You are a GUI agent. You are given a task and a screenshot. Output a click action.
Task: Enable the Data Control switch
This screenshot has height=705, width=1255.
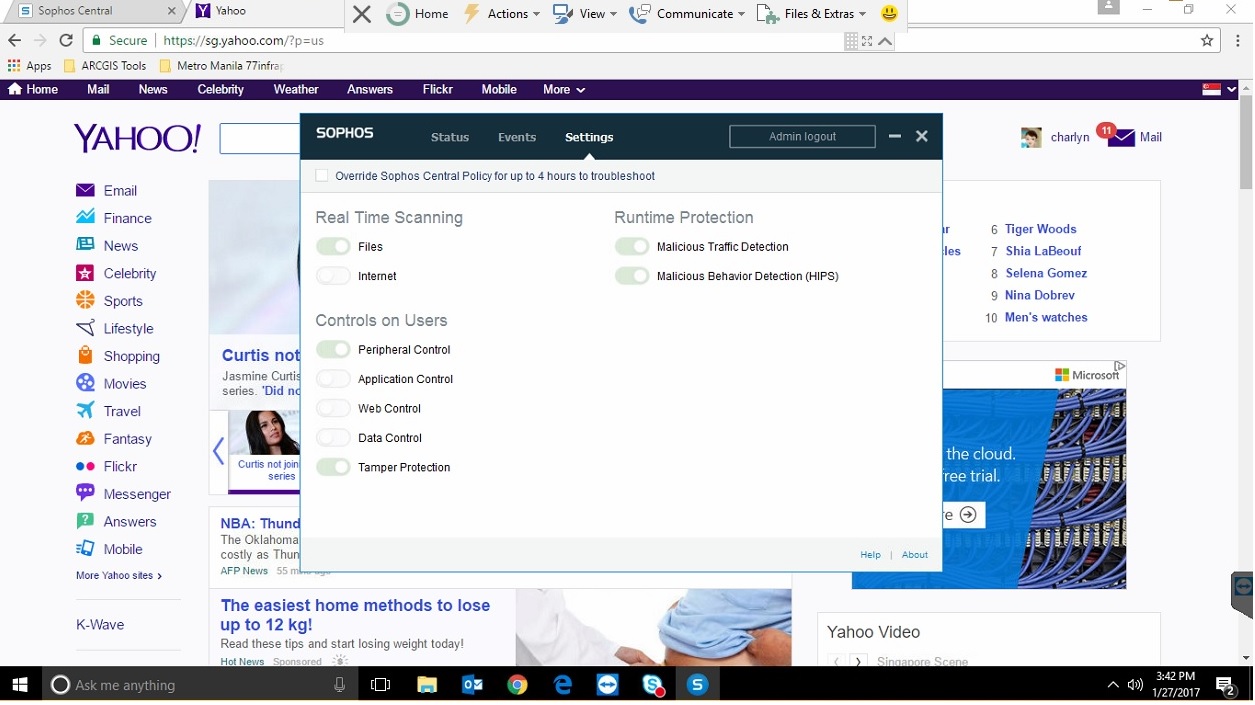(x=333, y=438)
